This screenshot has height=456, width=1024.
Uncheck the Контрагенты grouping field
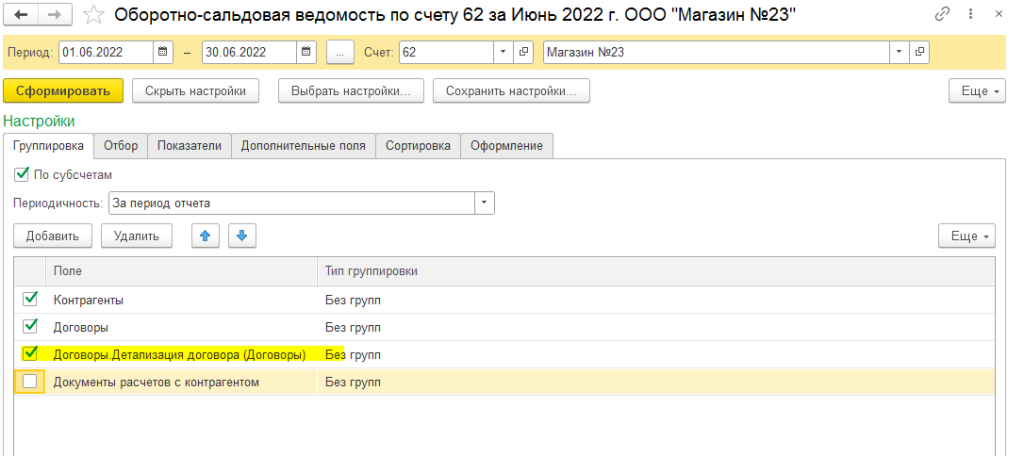pos(29,300)
